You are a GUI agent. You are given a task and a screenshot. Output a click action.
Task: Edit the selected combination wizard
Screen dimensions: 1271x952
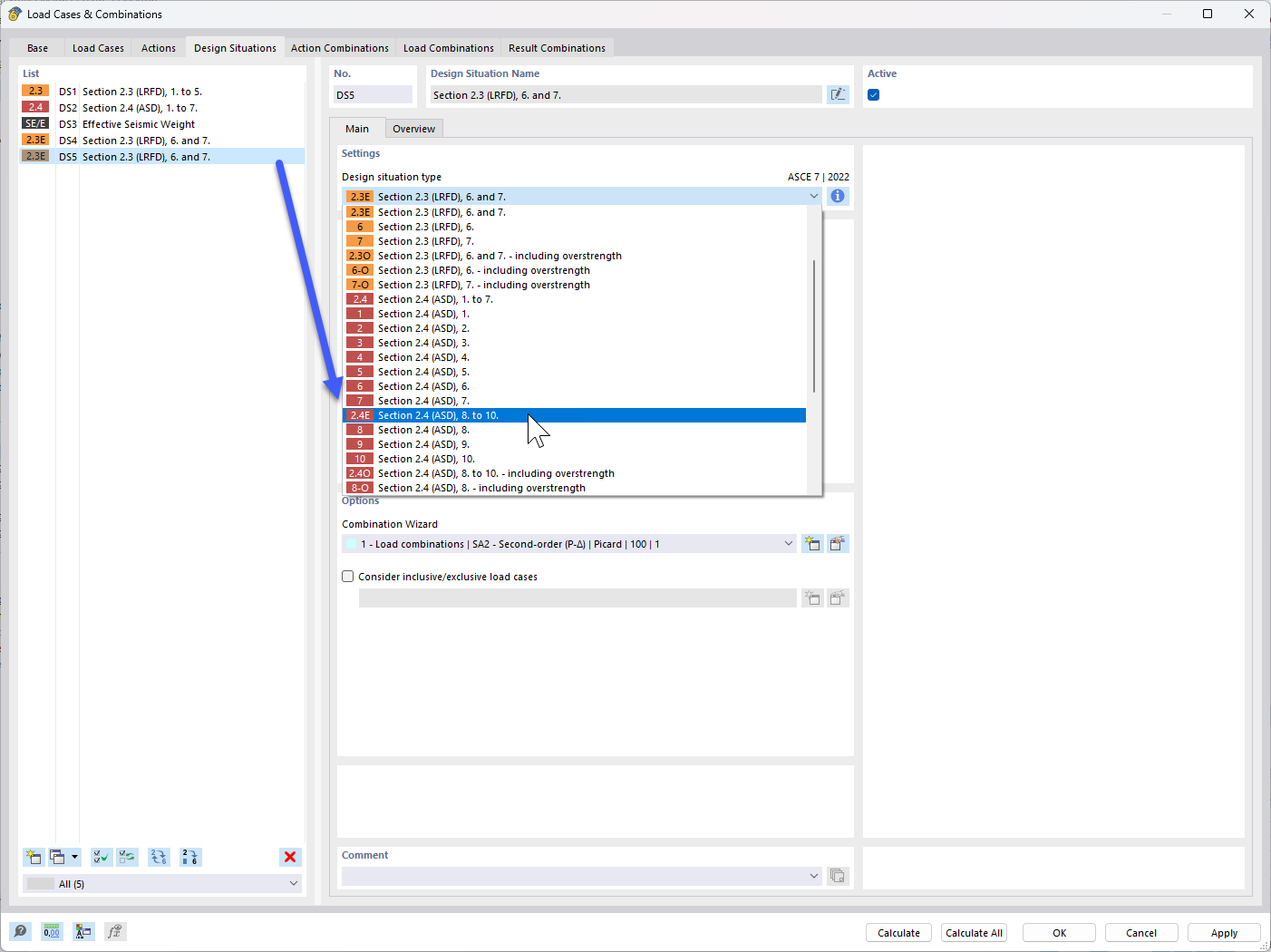point(838,544)
